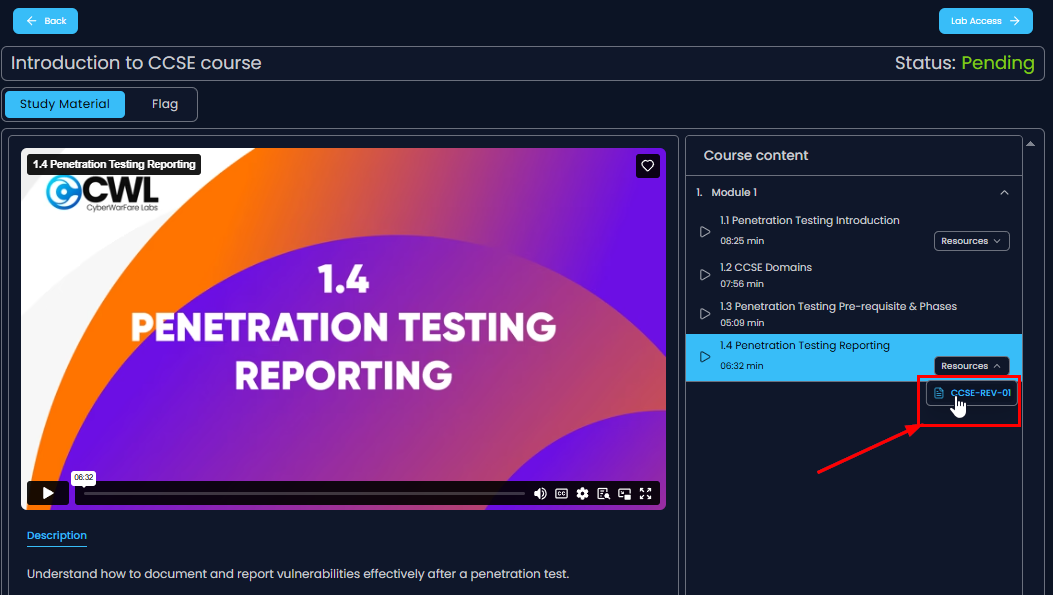This screenshot has height=595, width=1053.
Task: Click the video title overlay label
Action: 114,164
